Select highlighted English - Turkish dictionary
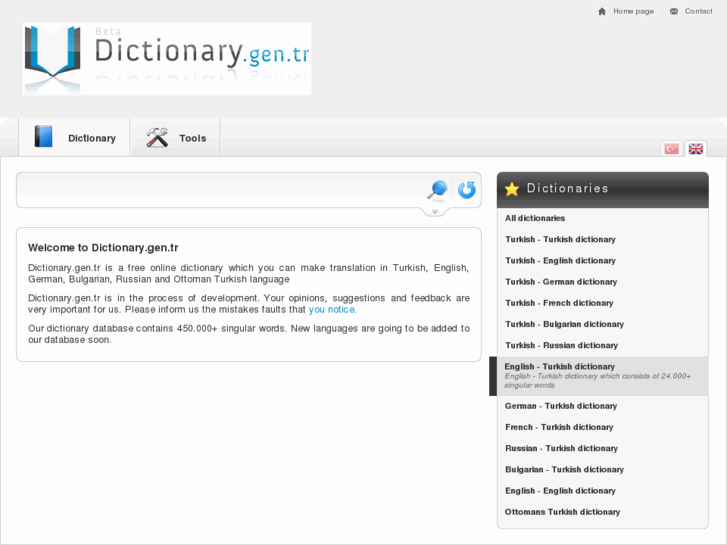 602,376
